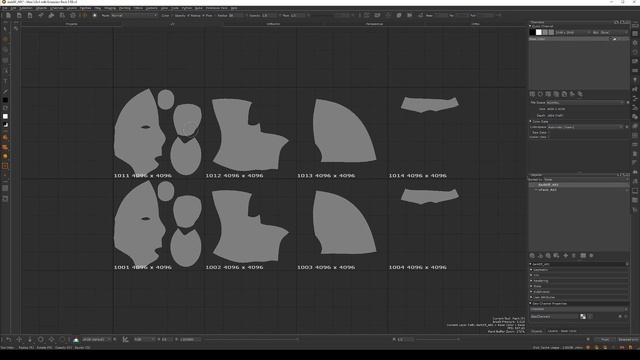The height and width of the screenshot is (360, 640).
Task: Click the Disabled button at bottom right
Action: (x=627, y=339)
